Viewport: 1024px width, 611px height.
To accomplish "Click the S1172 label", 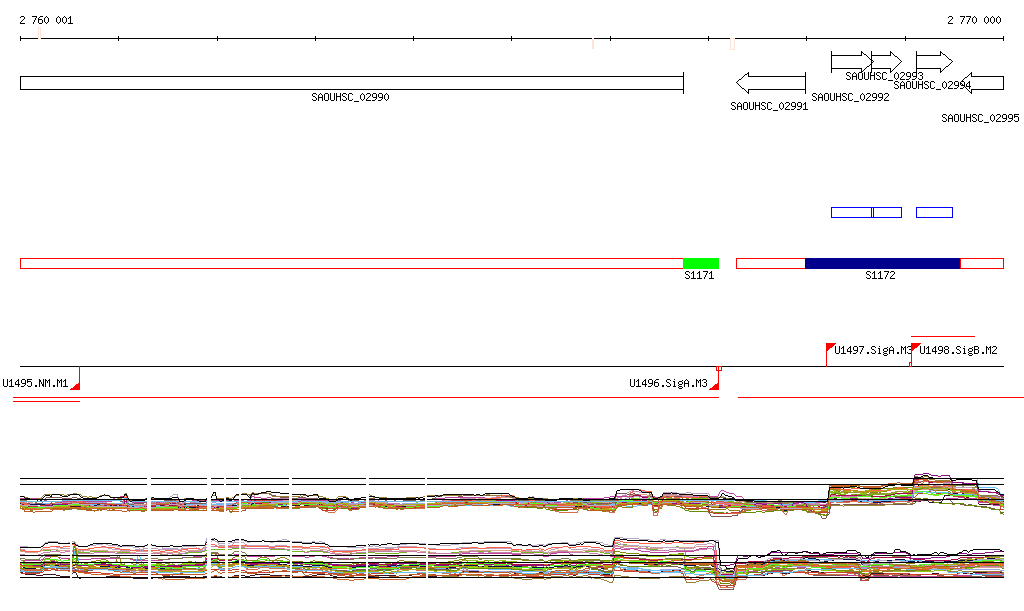I will [x=880, y=275].
